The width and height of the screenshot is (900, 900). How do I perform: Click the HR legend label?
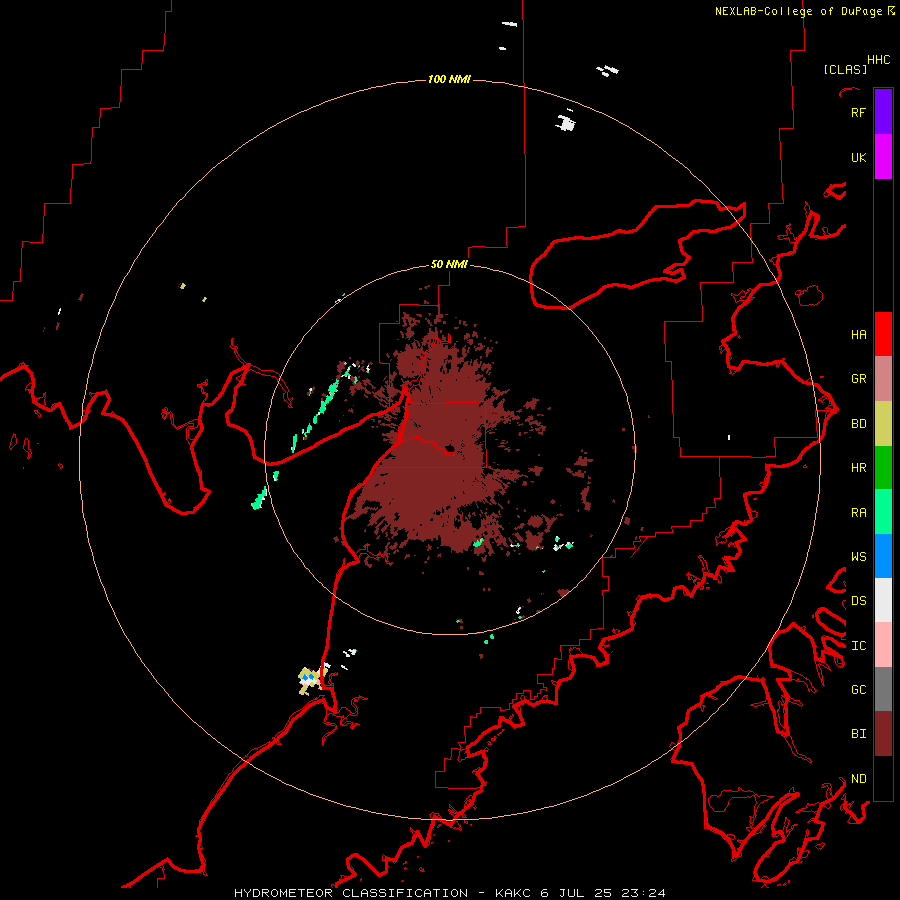pyautogui.click(x=858, y=468)
